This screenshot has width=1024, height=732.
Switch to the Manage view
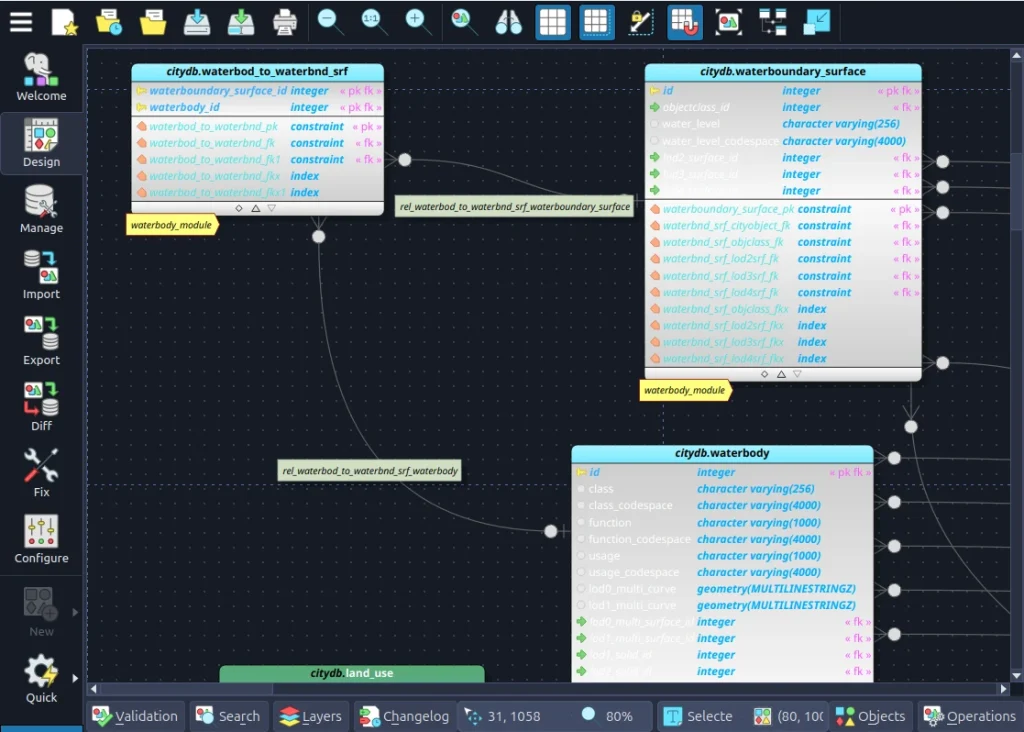[x=41, y=209]
